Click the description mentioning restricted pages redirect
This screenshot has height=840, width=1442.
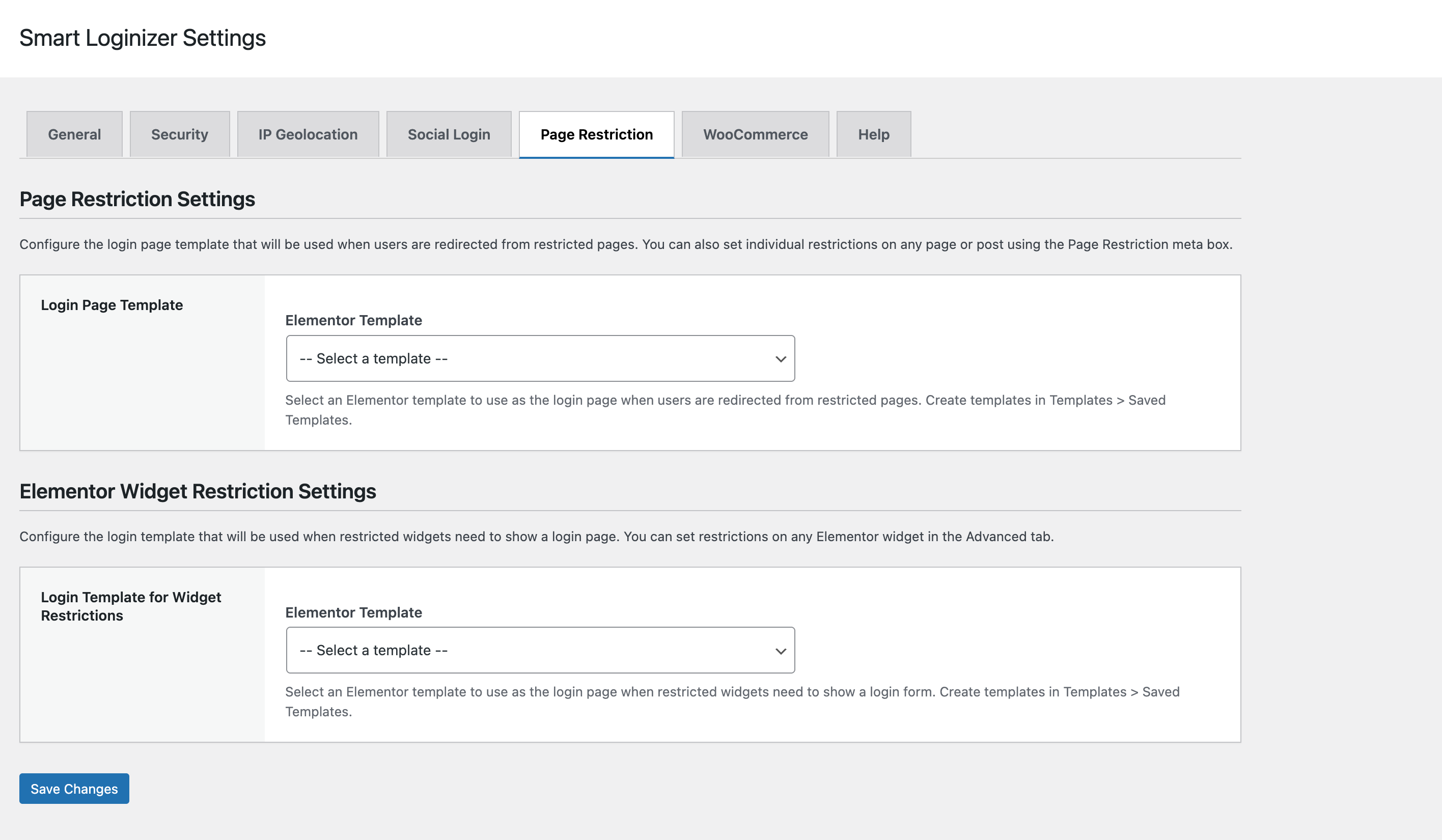(726, 410)
